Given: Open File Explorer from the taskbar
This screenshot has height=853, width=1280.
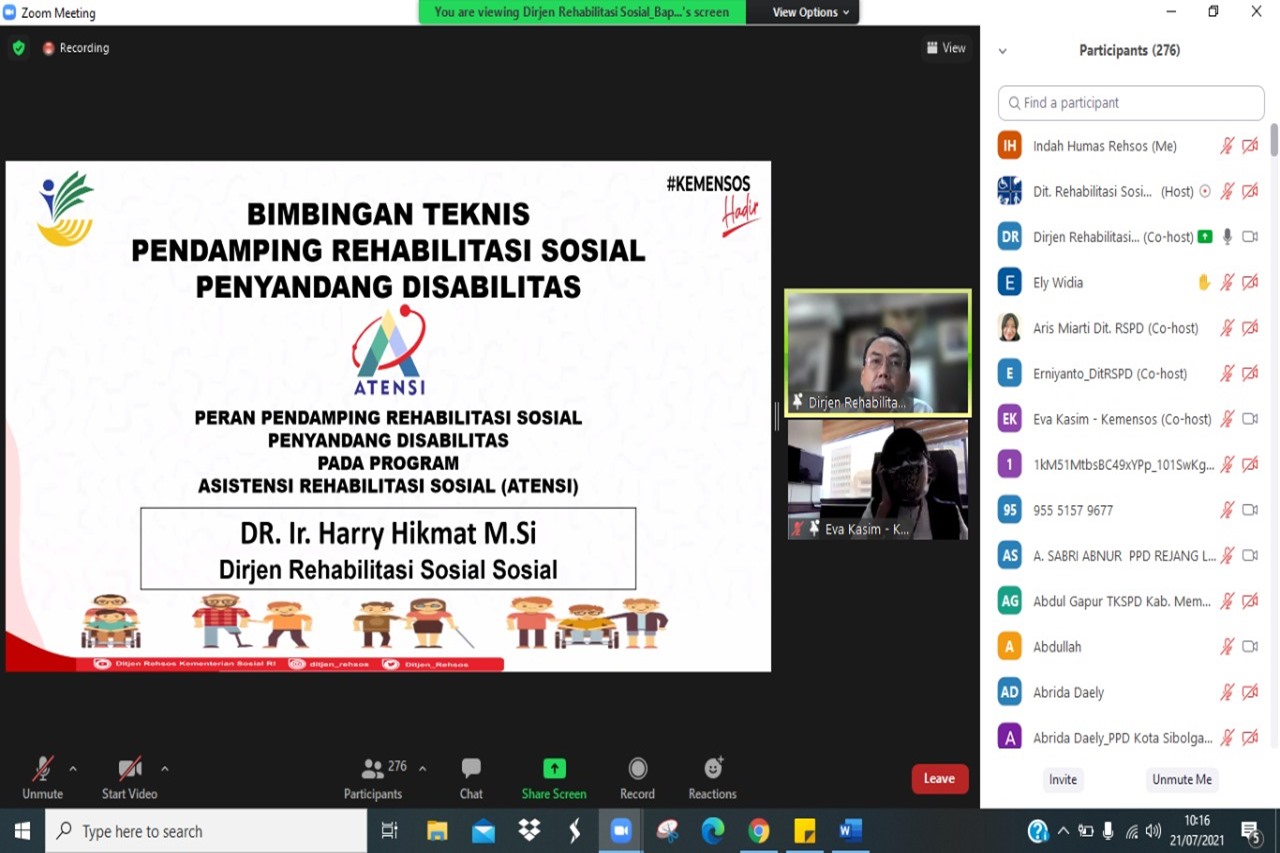Looking at the screenshot, I should [x=437, y=831].
